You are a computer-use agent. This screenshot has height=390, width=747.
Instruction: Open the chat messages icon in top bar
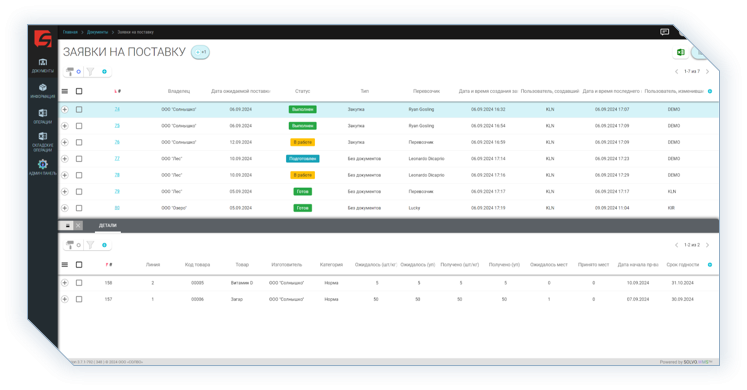point(664,32)
